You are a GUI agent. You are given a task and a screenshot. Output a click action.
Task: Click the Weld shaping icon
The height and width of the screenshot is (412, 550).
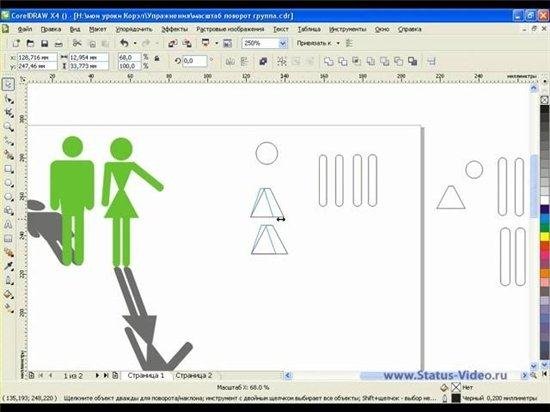click(x=329, y=62)
